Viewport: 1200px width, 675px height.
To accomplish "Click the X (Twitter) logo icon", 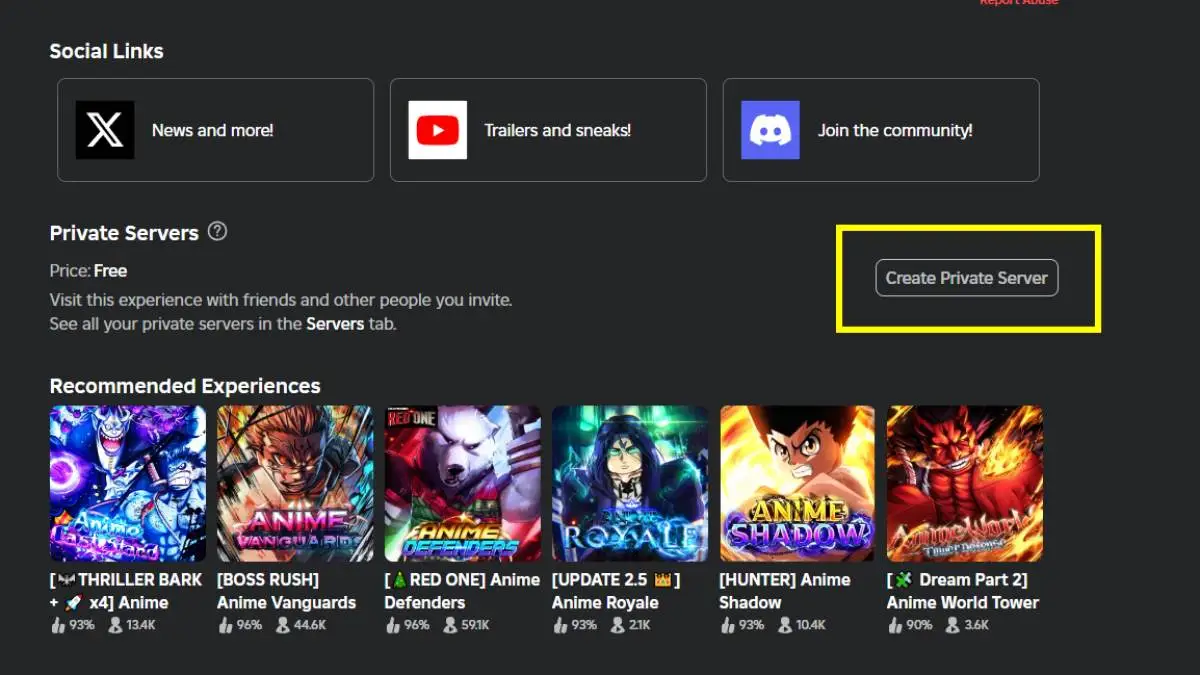I will pos(105,130).
